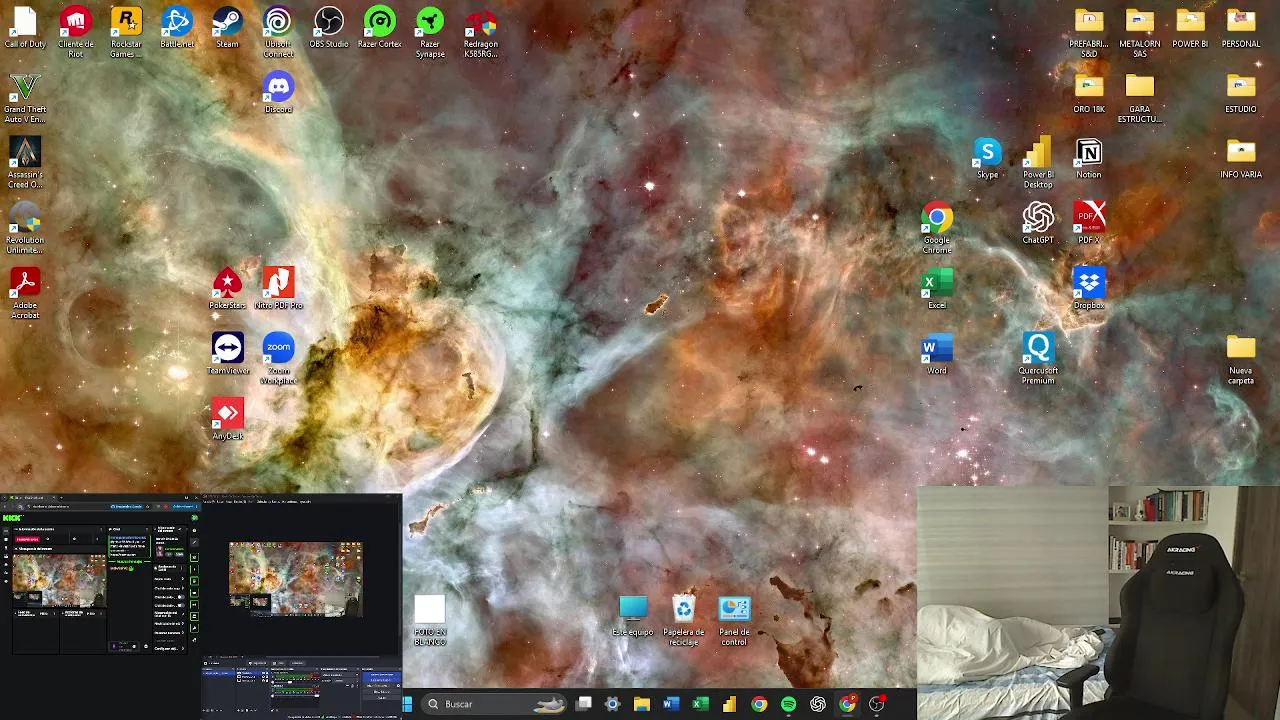
Task: Open the first Chrome taskbar icon
Action: click(759, 704)
